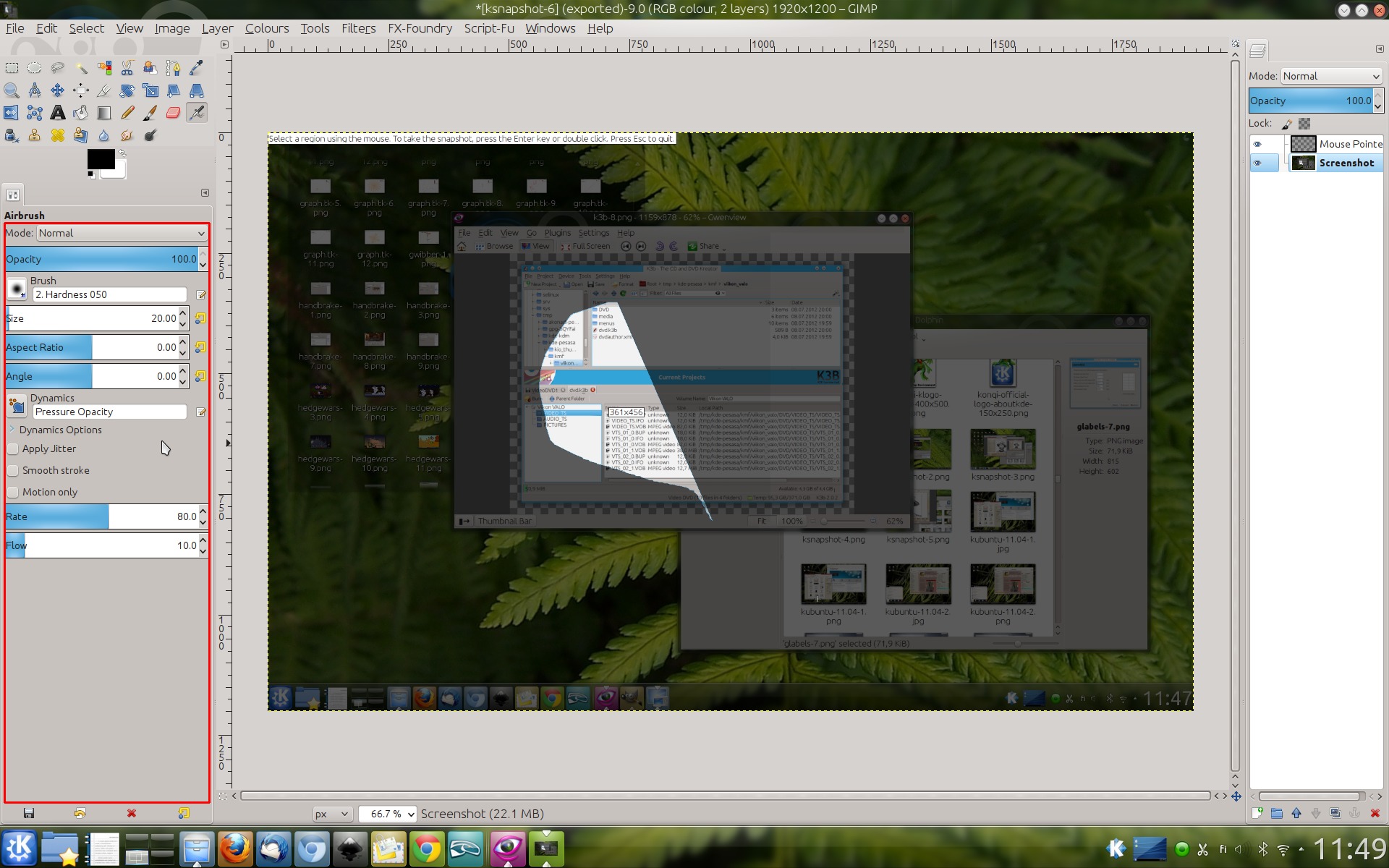Select the Fuzzy Select magic wand tool
Screen dimensions: 1389x868
coord(81,68)
